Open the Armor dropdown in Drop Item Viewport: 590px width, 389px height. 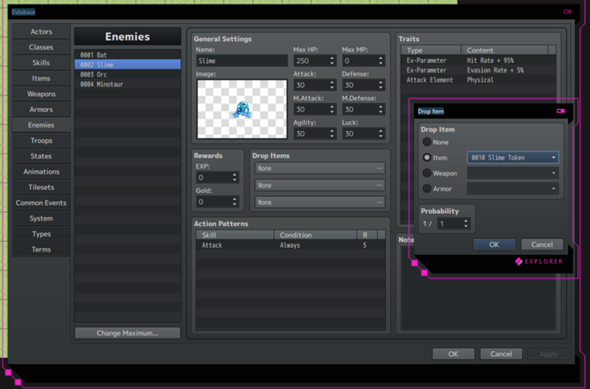click(513, 188)
